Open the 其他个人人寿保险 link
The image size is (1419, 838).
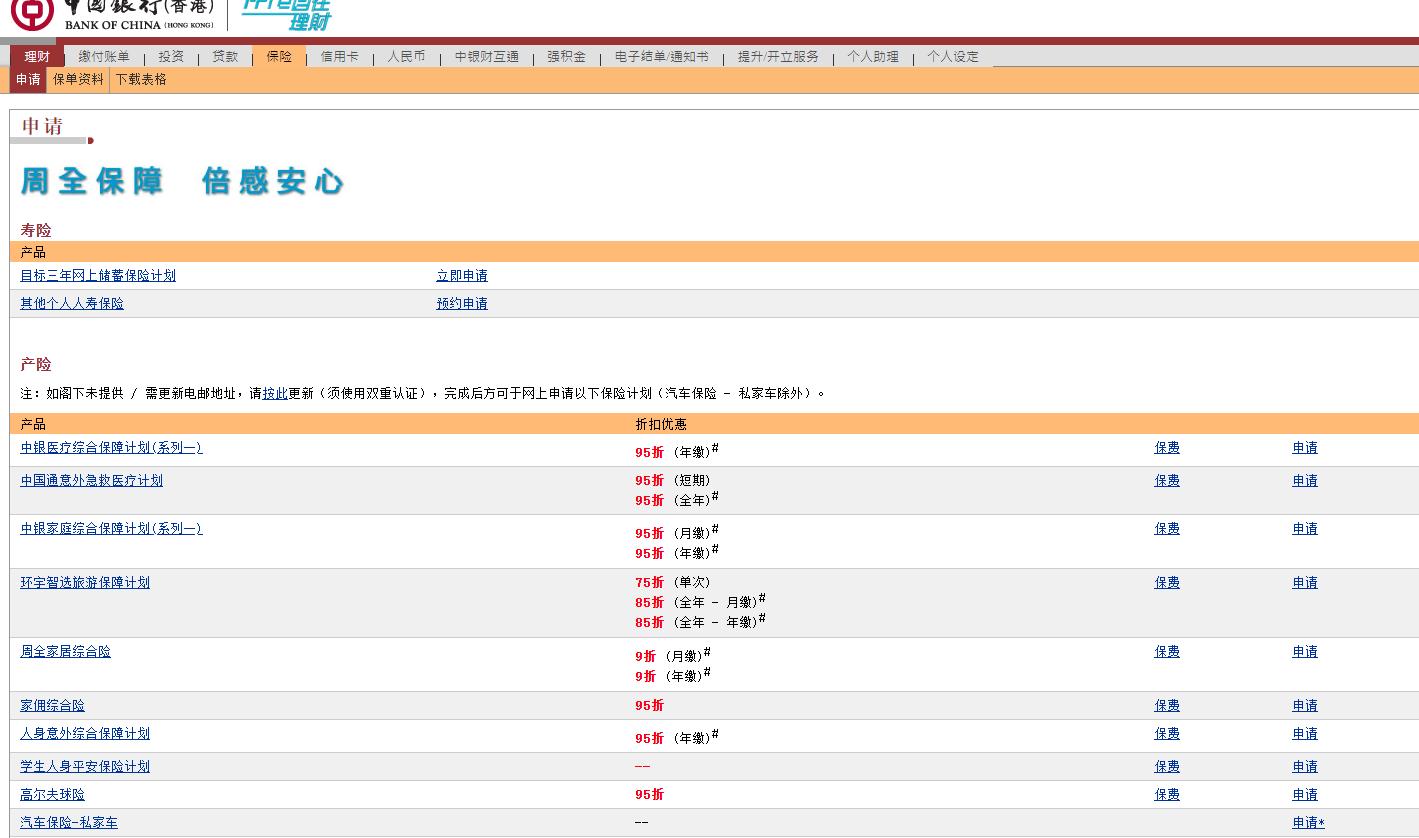72,304
